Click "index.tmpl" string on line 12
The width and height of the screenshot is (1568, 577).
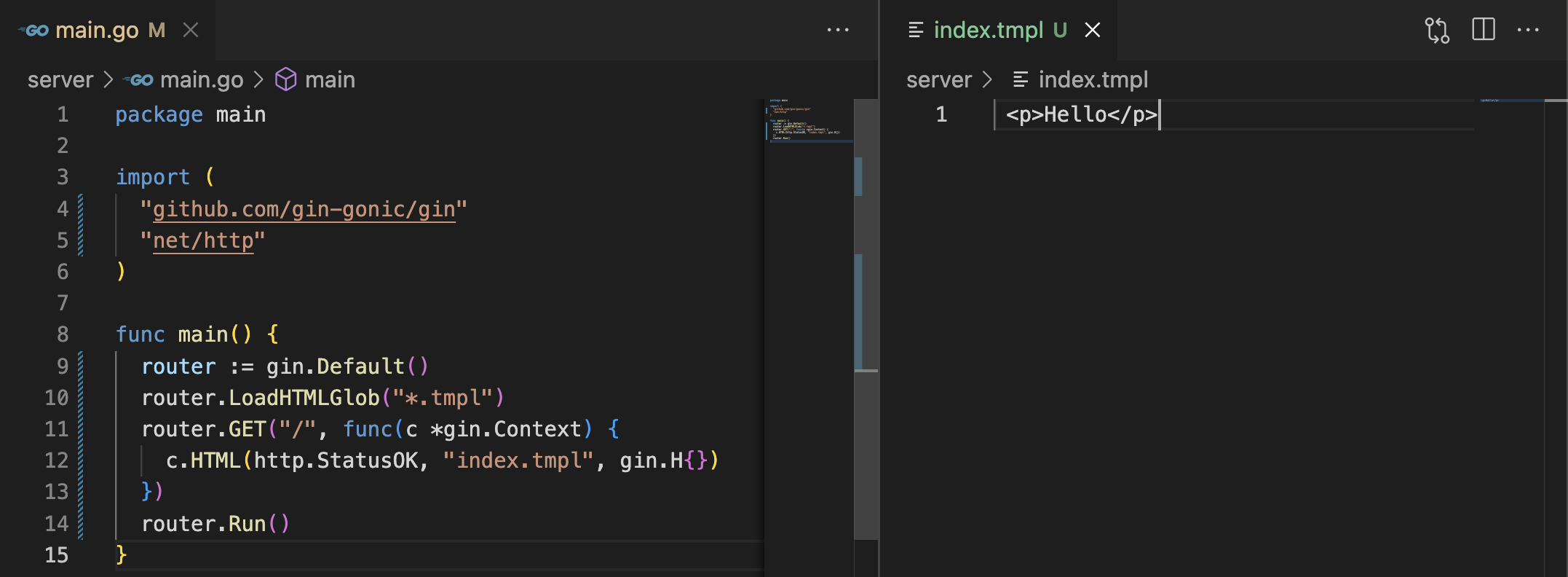(518, 460)
